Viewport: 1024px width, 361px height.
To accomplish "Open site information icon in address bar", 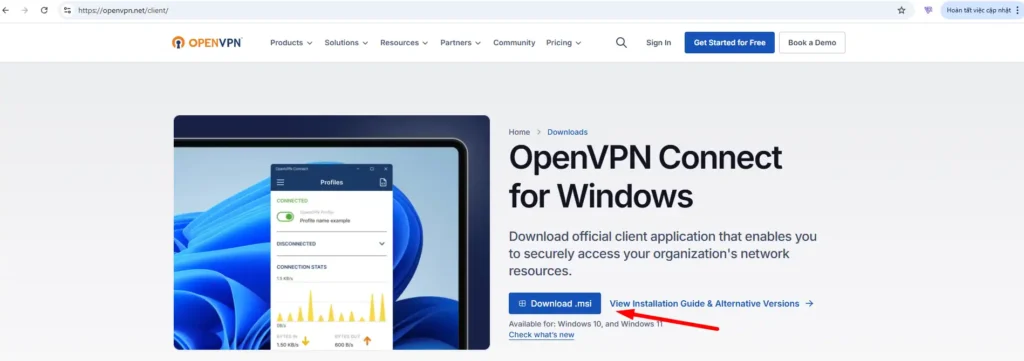I will point(67,10).
